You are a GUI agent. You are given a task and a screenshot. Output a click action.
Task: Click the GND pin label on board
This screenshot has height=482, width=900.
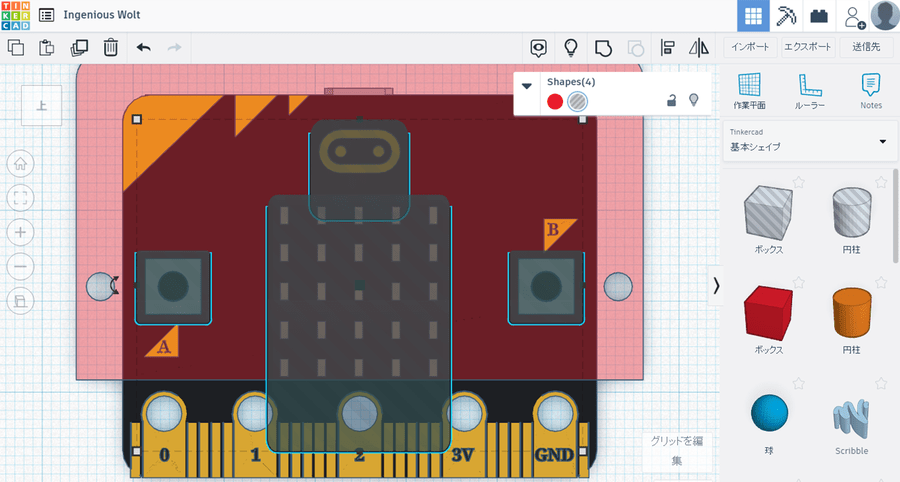coord(554,455)
